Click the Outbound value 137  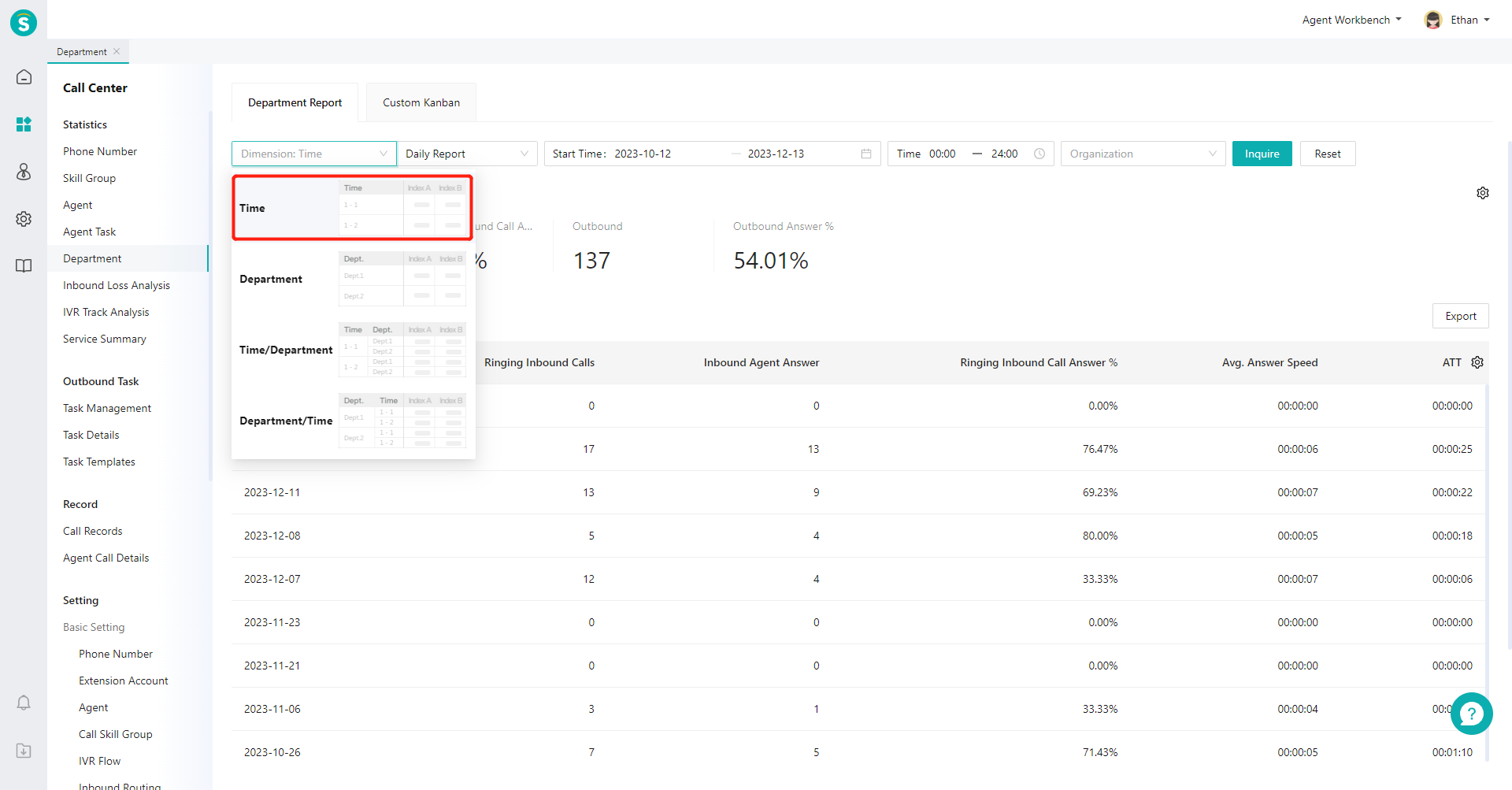tap(591, 261)
